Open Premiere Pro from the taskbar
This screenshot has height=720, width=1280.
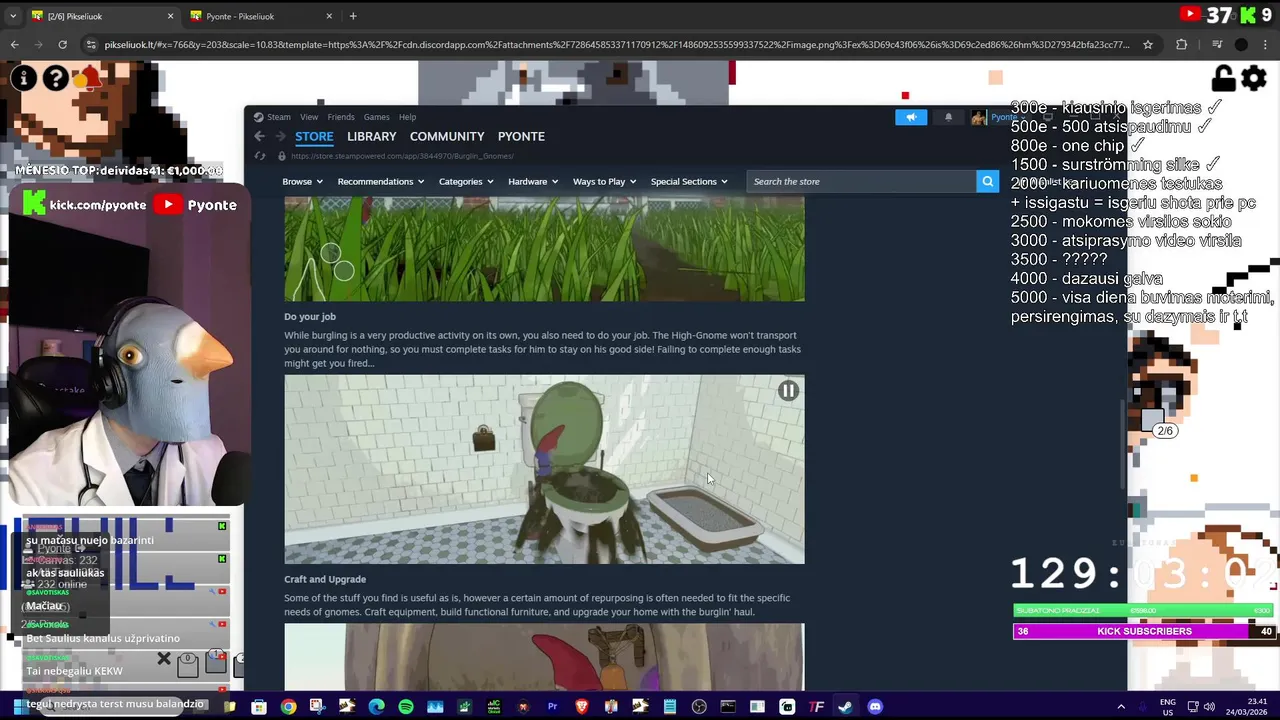552,707
